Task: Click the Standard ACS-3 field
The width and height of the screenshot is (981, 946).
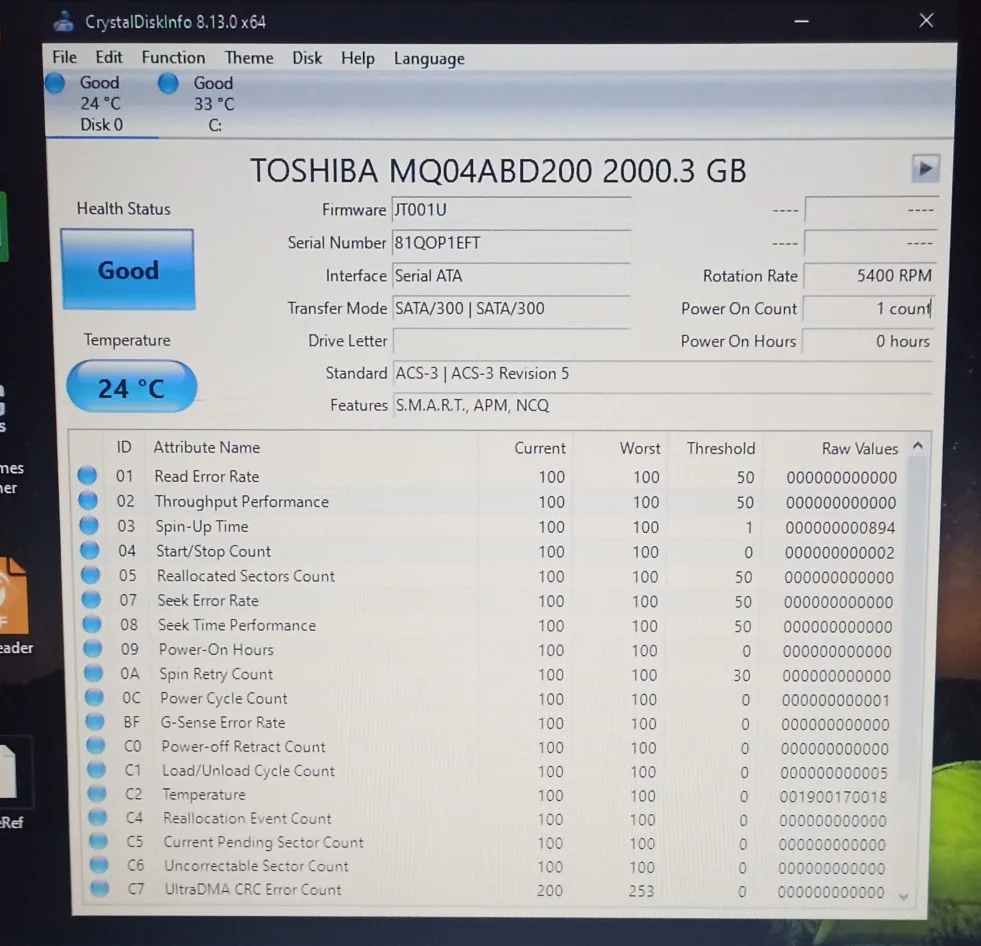Action: (663, 374)
